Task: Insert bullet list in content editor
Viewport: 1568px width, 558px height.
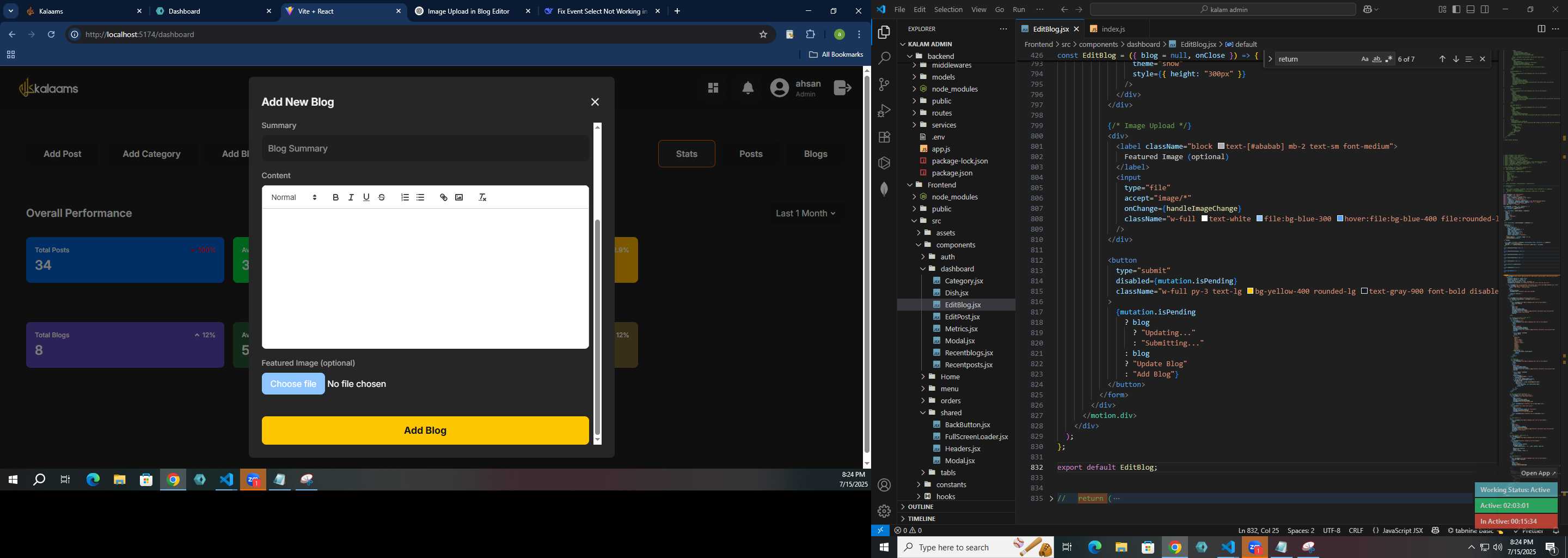Action: [x=421, y=197]
